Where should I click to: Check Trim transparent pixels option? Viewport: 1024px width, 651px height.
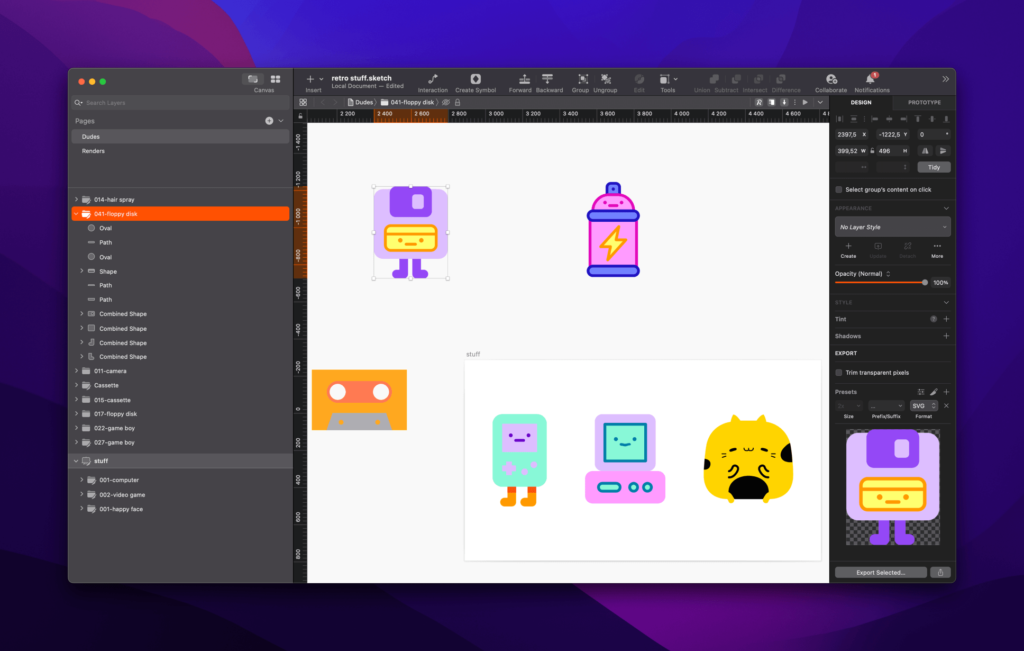(x=837, y=371)
